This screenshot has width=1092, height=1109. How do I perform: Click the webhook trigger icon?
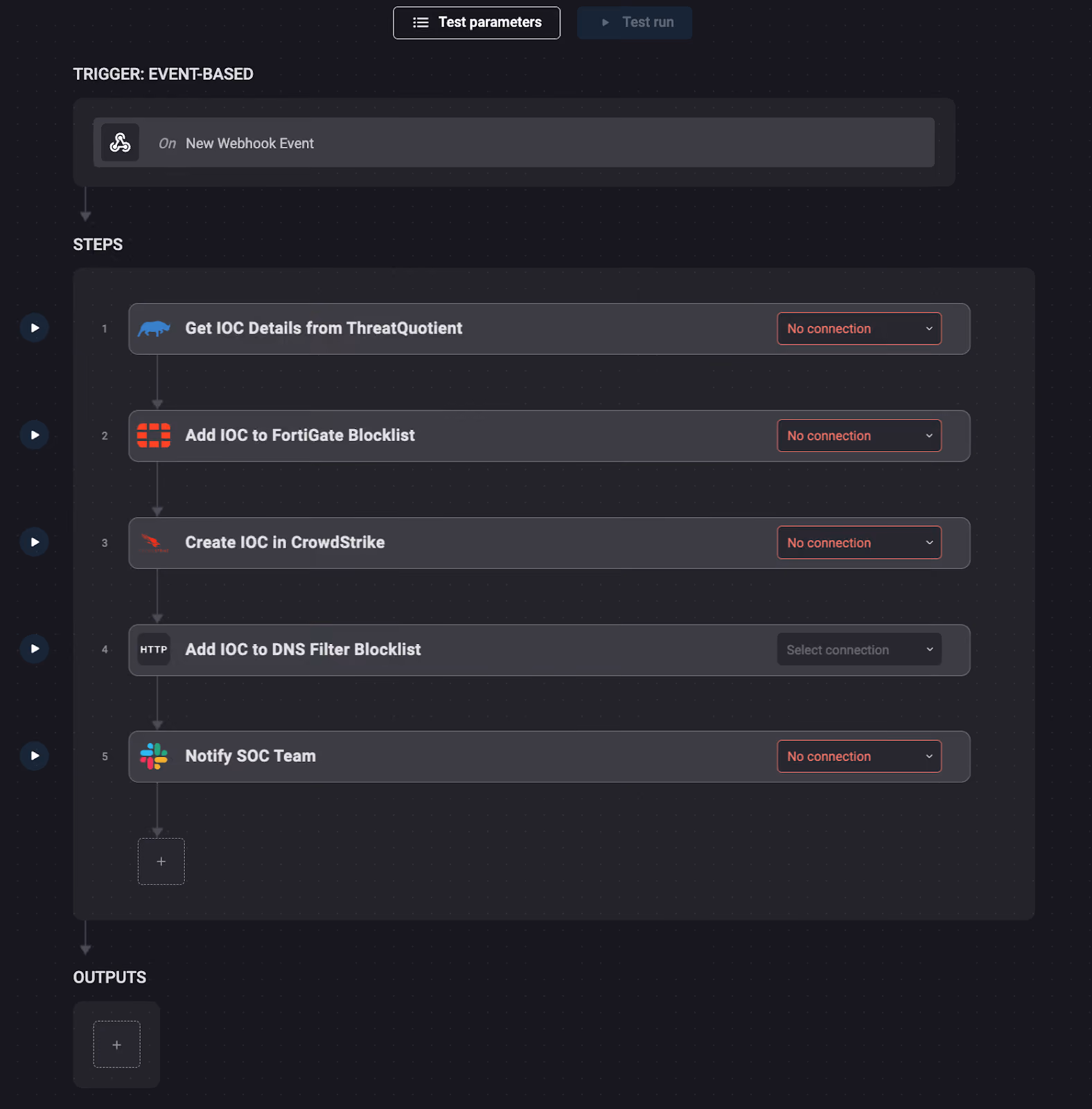pos(120,143)
